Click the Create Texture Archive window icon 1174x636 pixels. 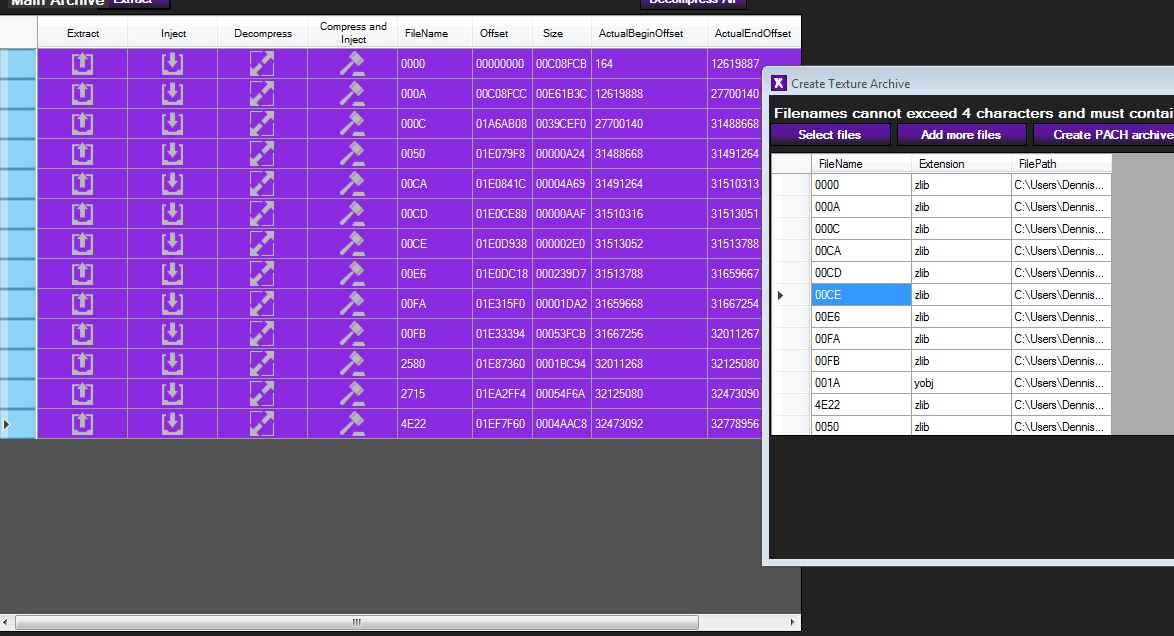(x=779, y=84)
